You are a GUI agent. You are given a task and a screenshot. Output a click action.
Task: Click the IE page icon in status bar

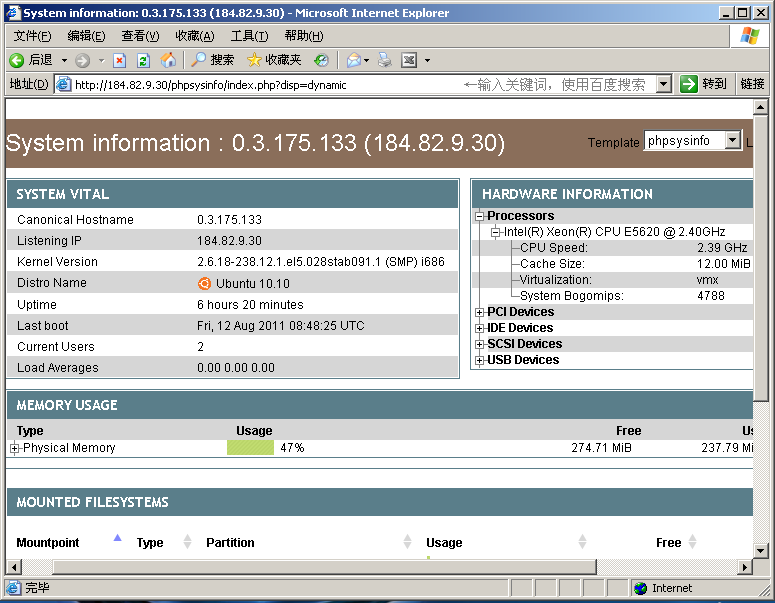click(14, 588)
